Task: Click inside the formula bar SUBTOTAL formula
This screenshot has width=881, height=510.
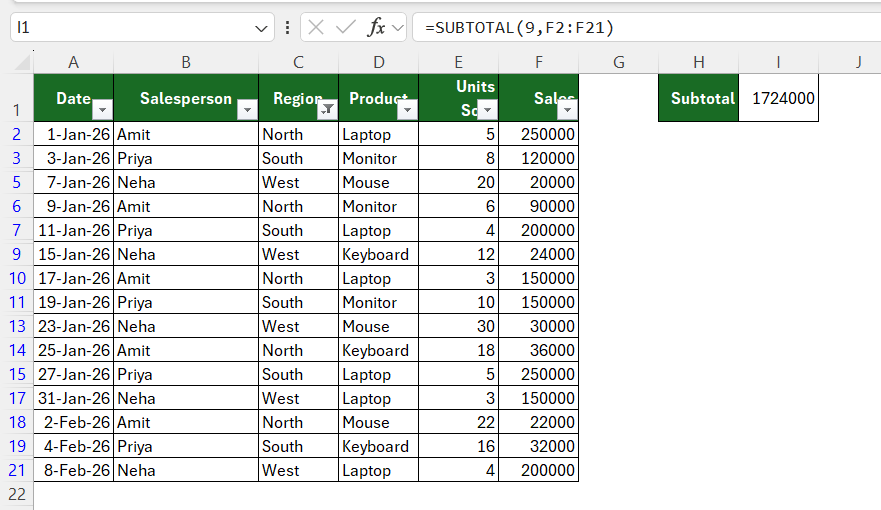Action: (519, 28)
